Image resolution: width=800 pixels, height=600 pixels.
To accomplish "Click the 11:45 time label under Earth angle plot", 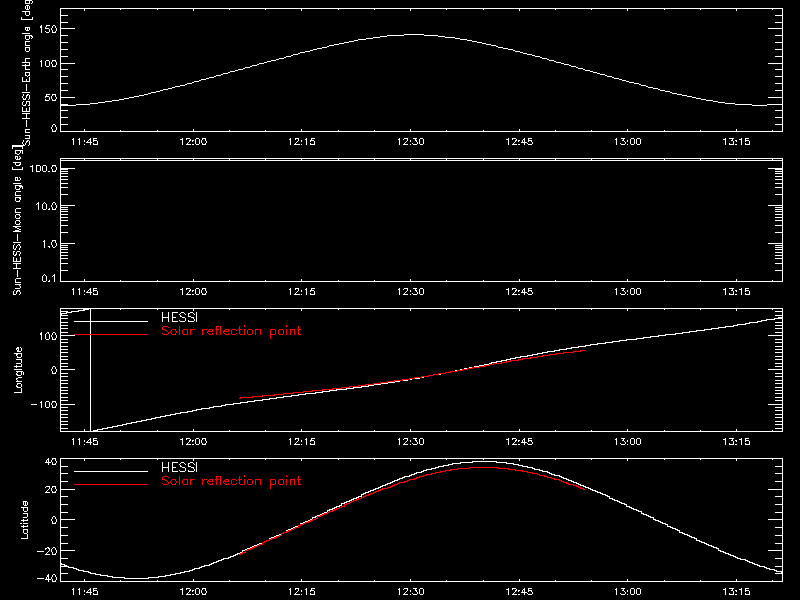I will [x=85, y=142].
